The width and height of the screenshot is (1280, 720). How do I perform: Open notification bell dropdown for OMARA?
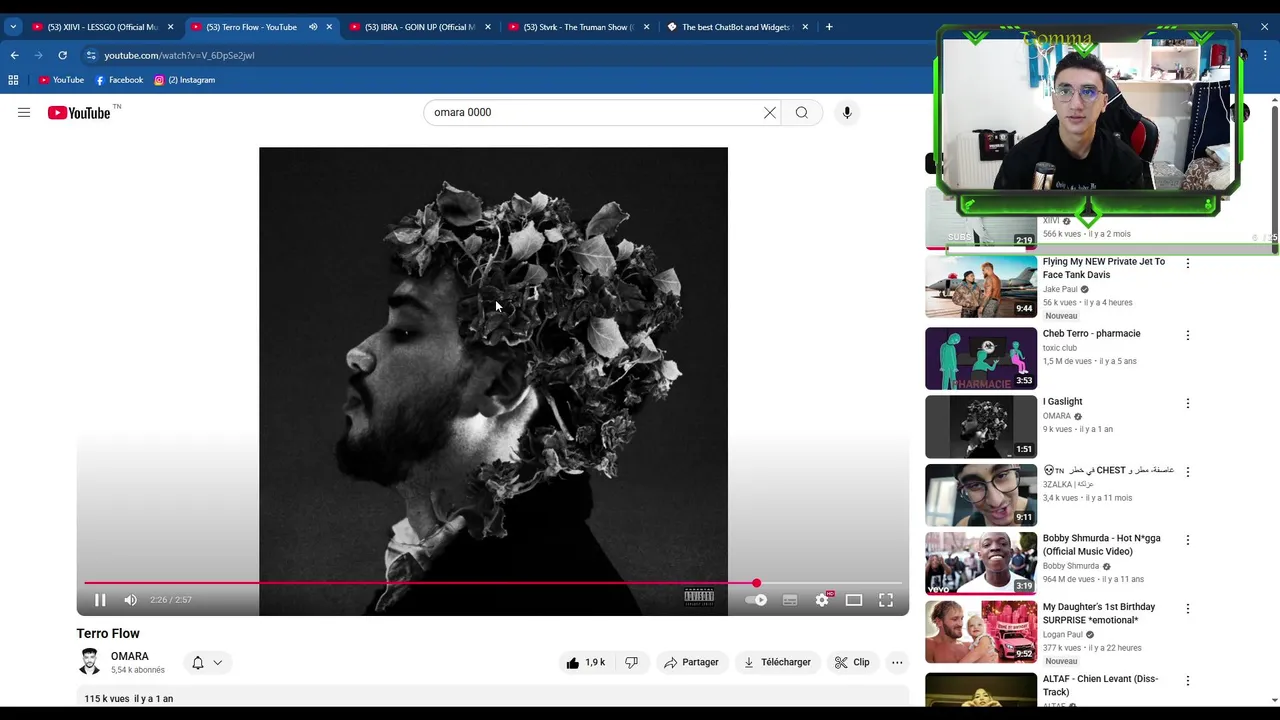point(207,662)
